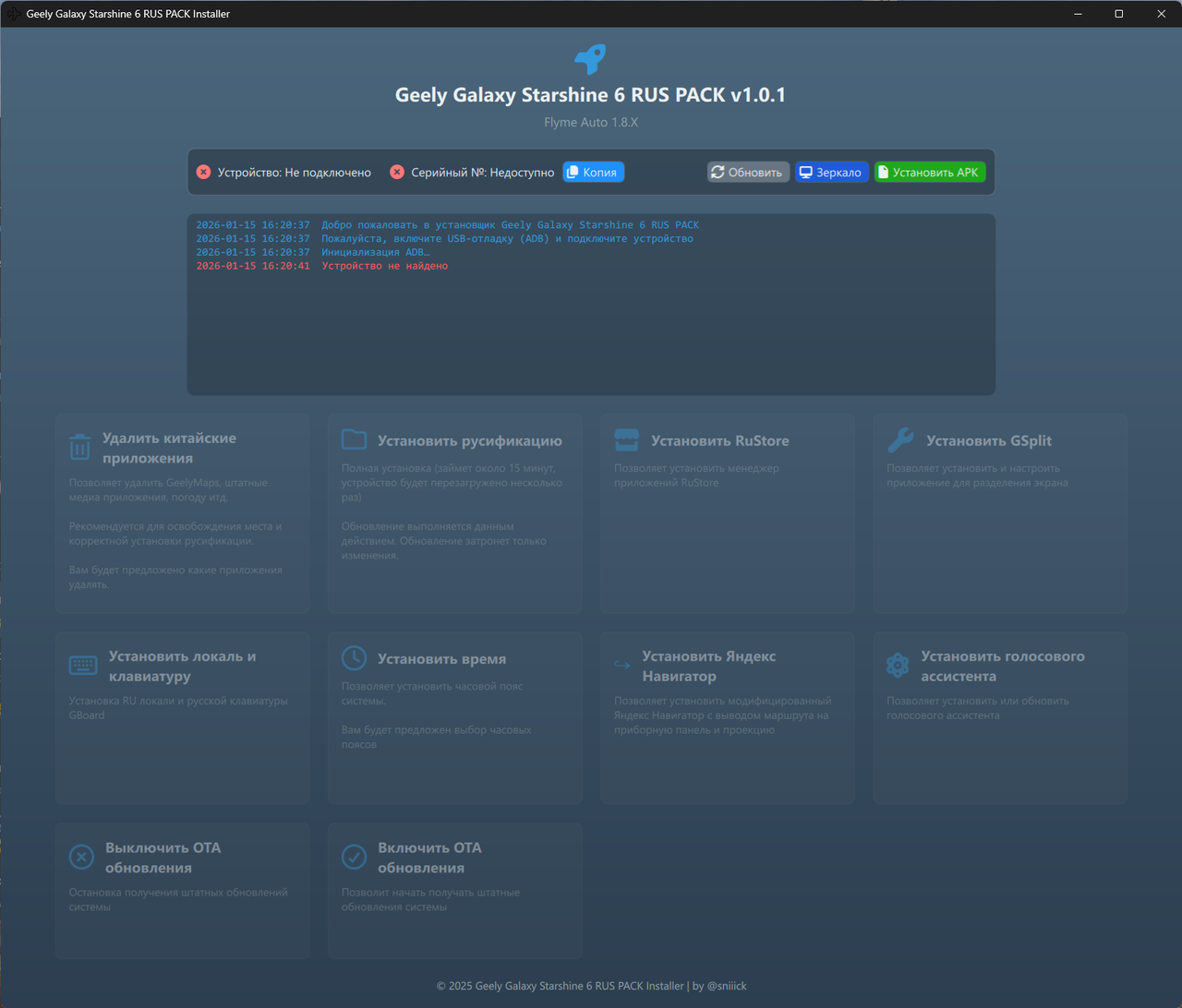Image resolution: width=1182 pixels, height=1008 pixels.
Task: Click the checkmark circle icon of Включить OTA
Action: [354, 857]
